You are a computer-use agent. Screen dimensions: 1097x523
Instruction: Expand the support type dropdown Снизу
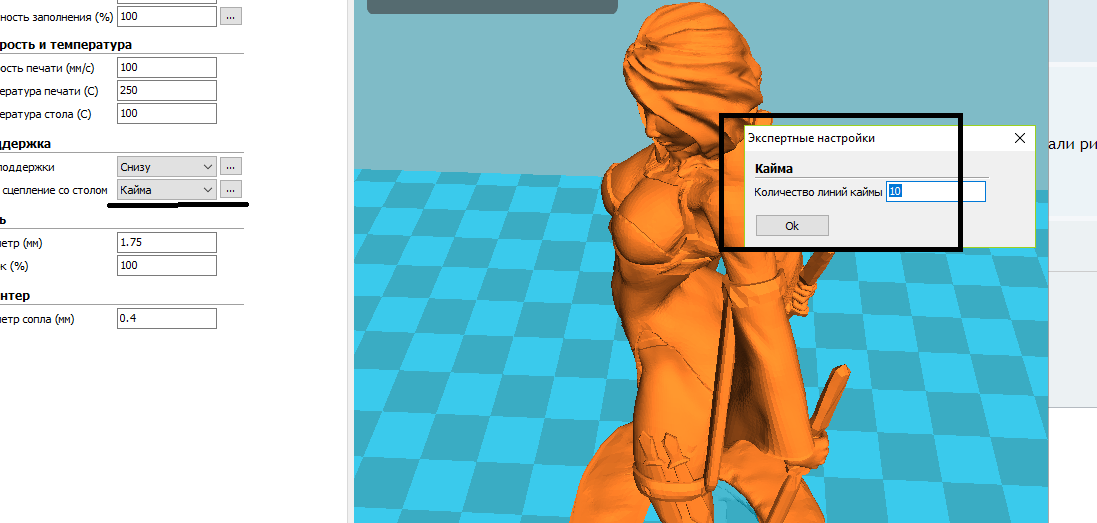166,166
